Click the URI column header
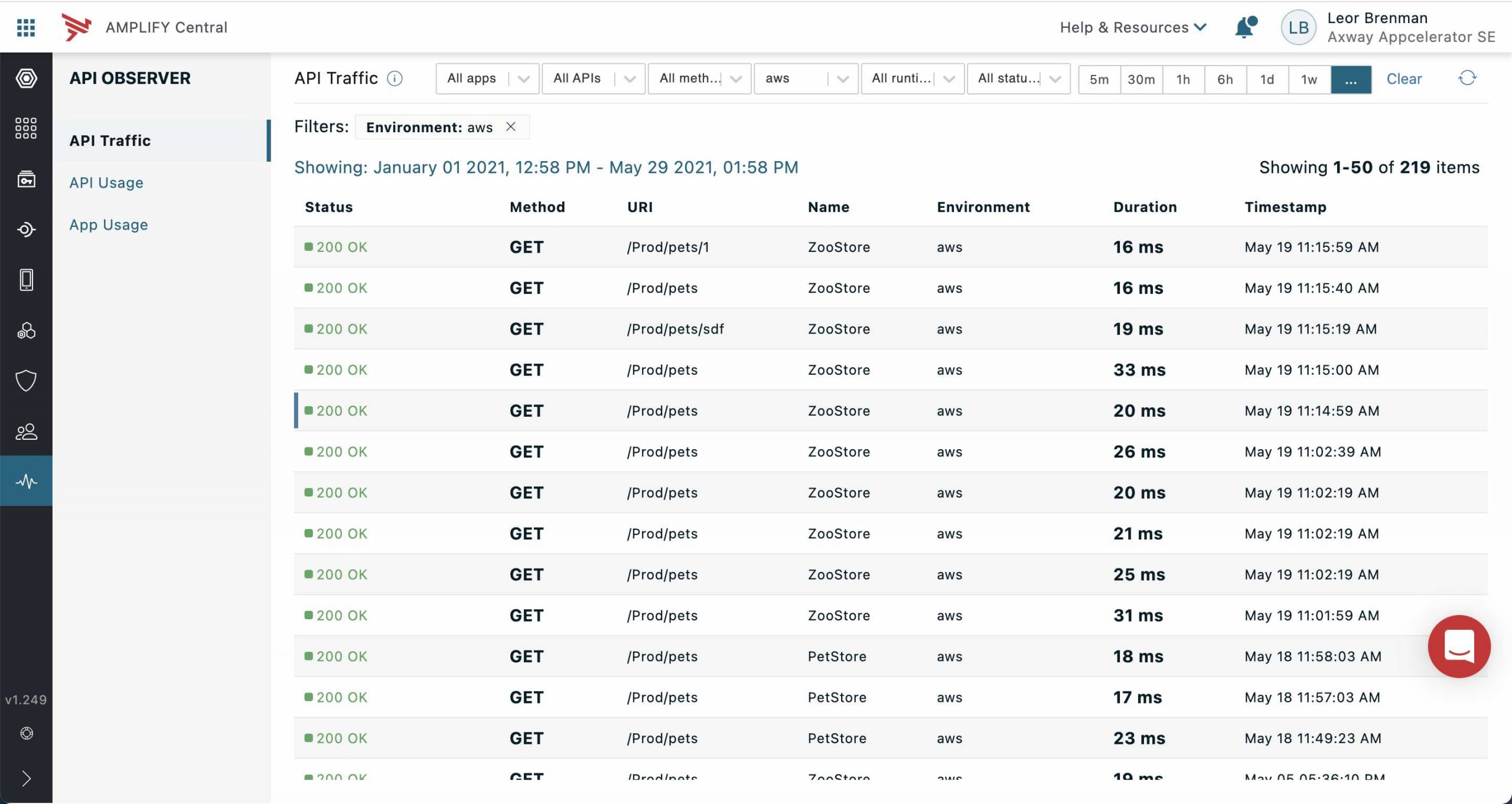This screenshot has width=1512, height=804. point(640,207)
